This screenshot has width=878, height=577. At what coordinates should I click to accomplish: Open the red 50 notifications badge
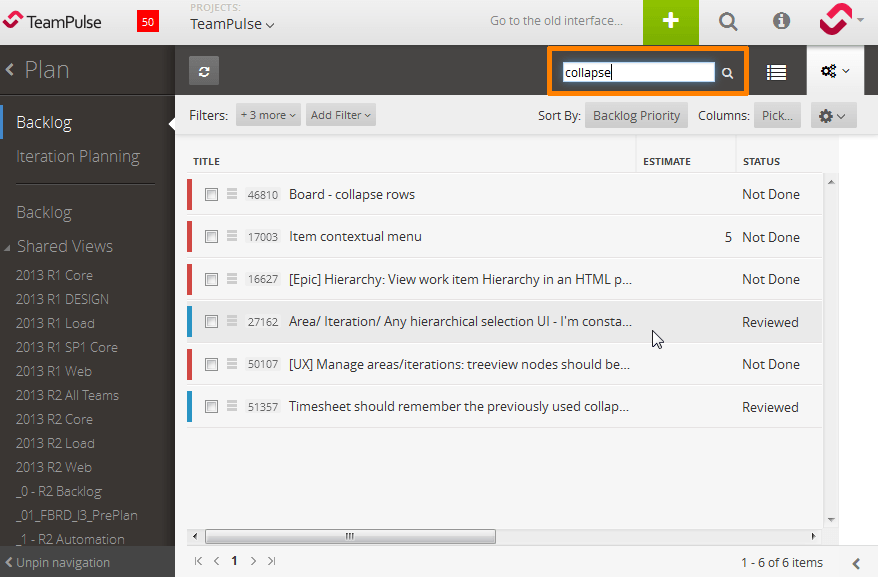(148, 22)
